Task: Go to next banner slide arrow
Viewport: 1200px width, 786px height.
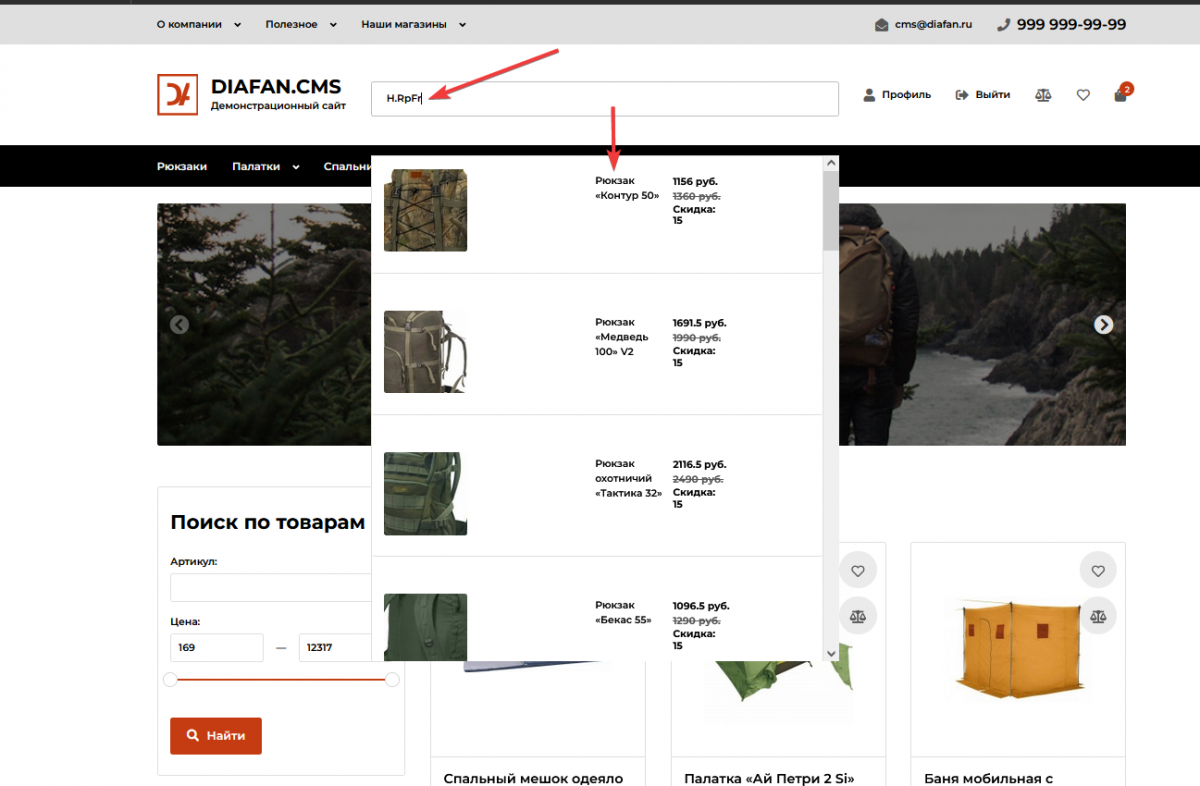Action: point(1103,324)
